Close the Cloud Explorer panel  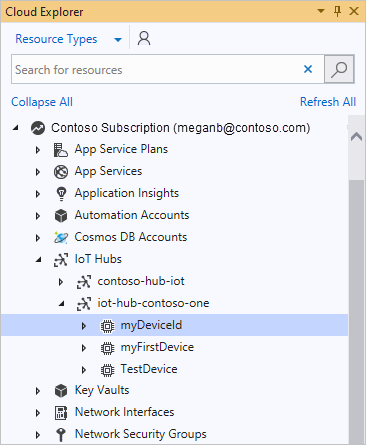click(354, 11)
